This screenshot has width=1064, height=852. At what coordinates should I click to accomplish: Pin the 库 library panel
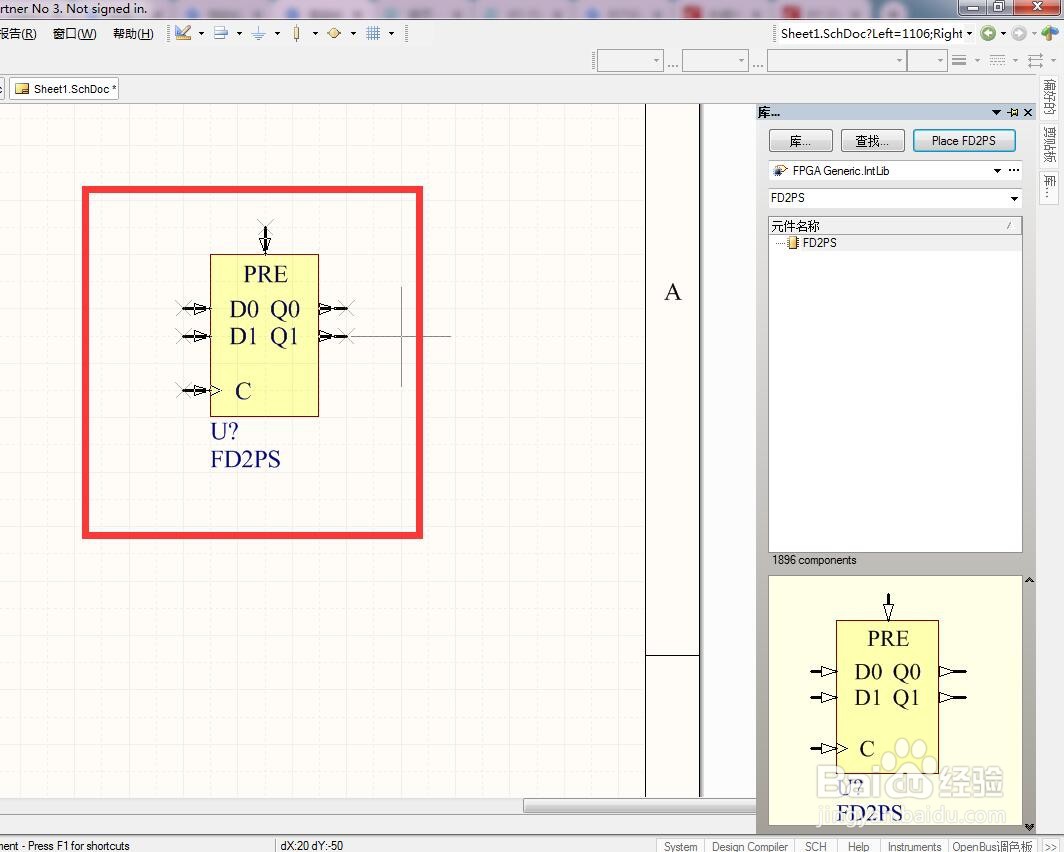coord(1013,113)
